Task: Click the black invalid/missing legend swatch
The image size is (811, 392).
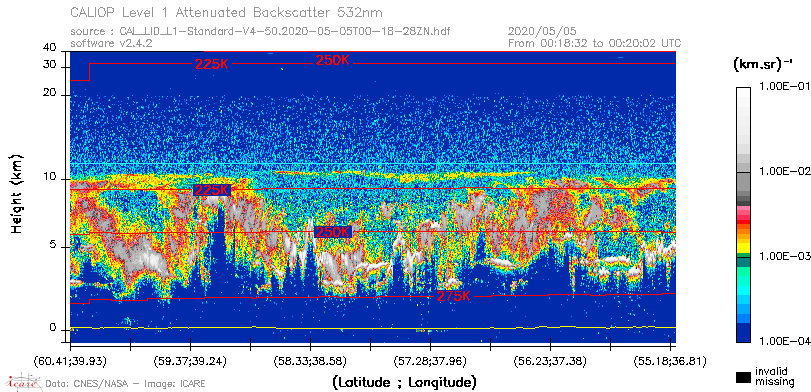Action: tap(744, 377)
